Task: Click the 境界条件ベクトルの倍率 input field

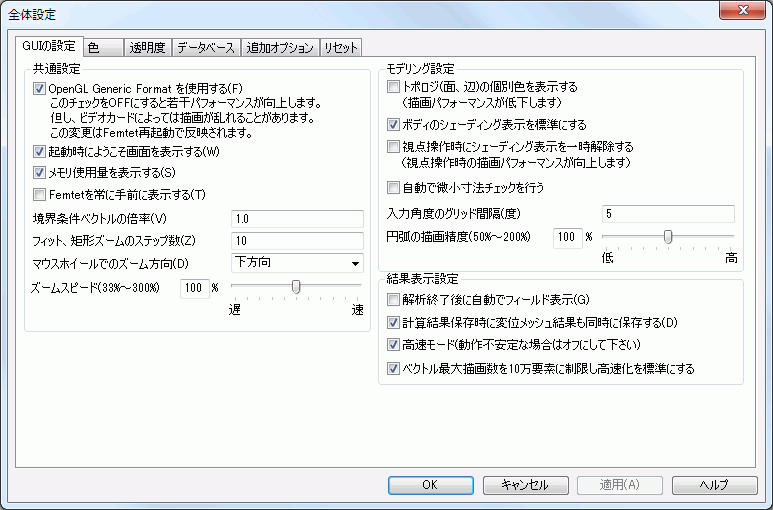Action: [296, 219]
